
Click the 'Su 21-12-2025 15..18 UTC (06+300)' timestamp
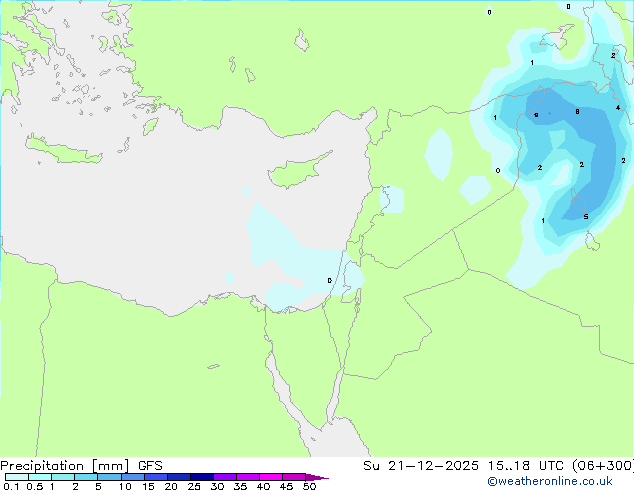(x=498, y=466)
